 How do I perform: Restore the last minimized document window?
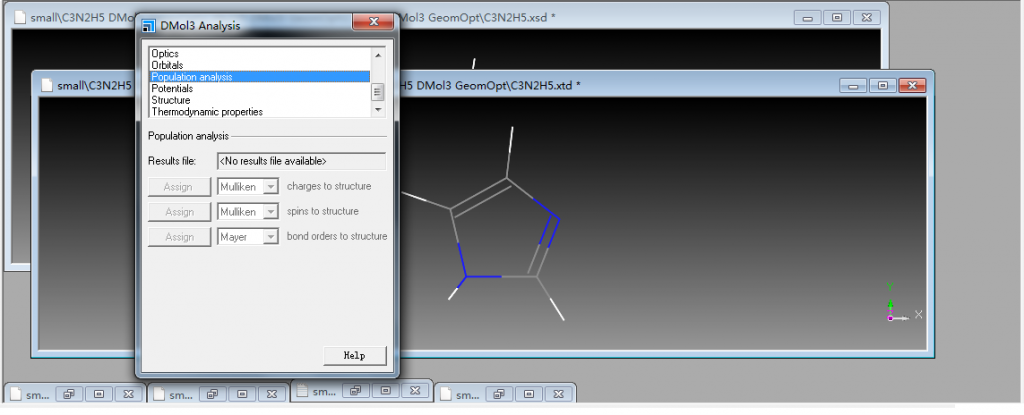[500, 394]
